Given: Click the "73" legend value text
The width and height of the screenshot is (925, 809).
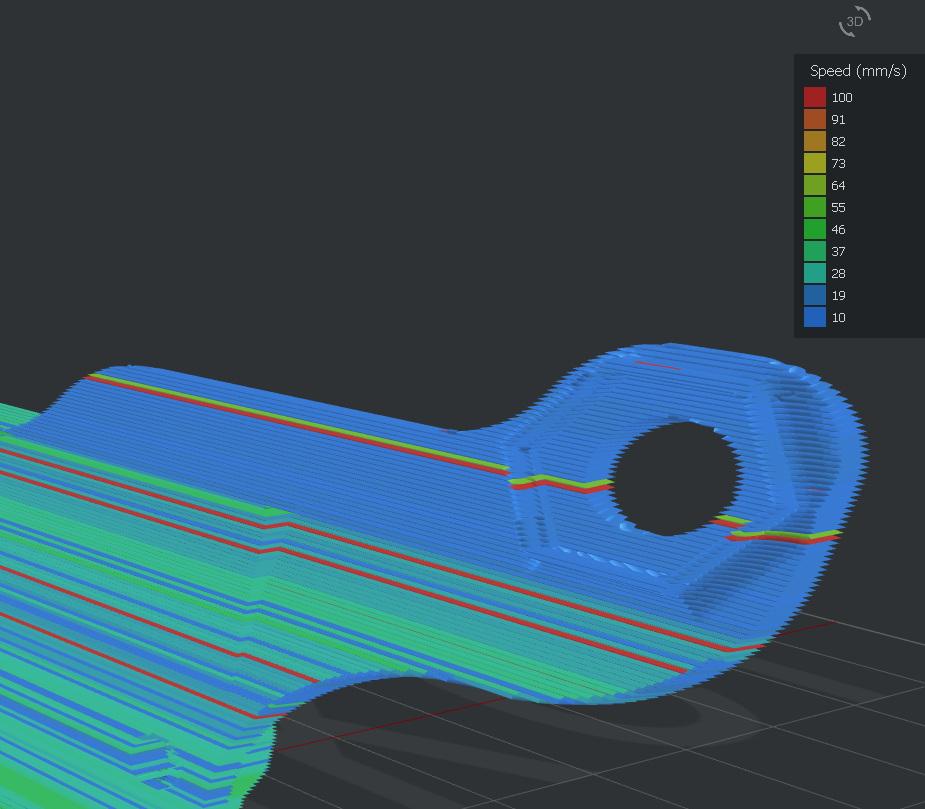Looking at the screenshot, I should coord(838,164).
